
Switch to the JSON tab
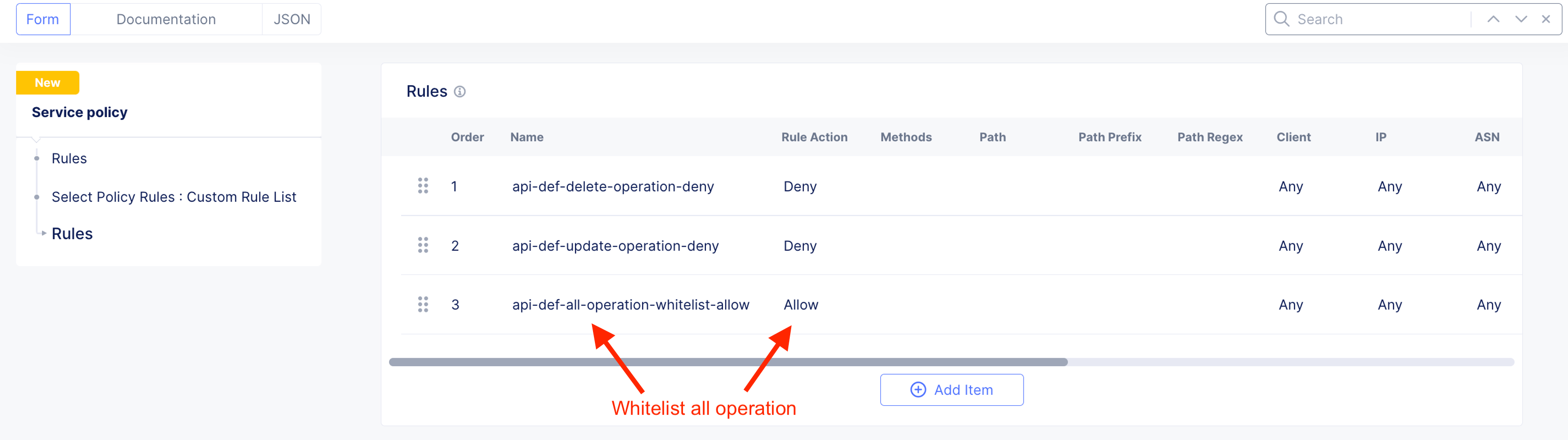pyautogui.click(x=291, y=19)
